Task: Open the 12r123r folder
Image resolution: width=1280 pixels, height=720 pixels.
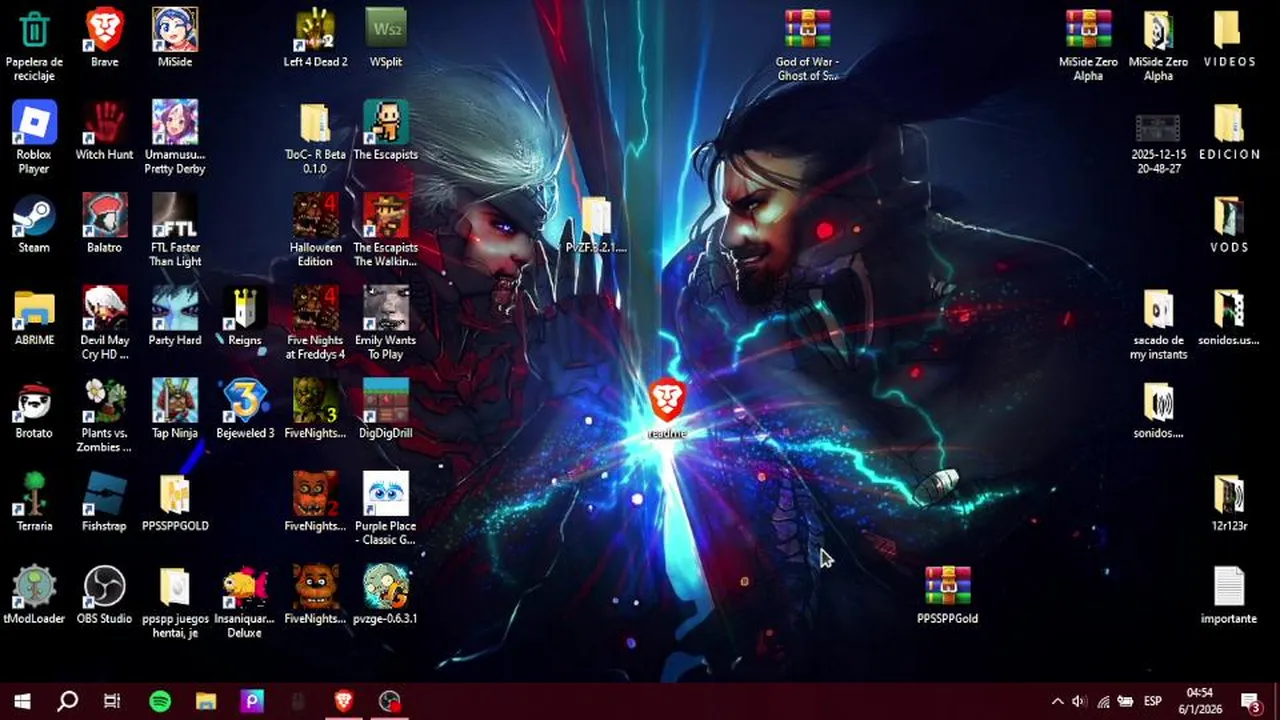Action: [x=1229, y=503]
